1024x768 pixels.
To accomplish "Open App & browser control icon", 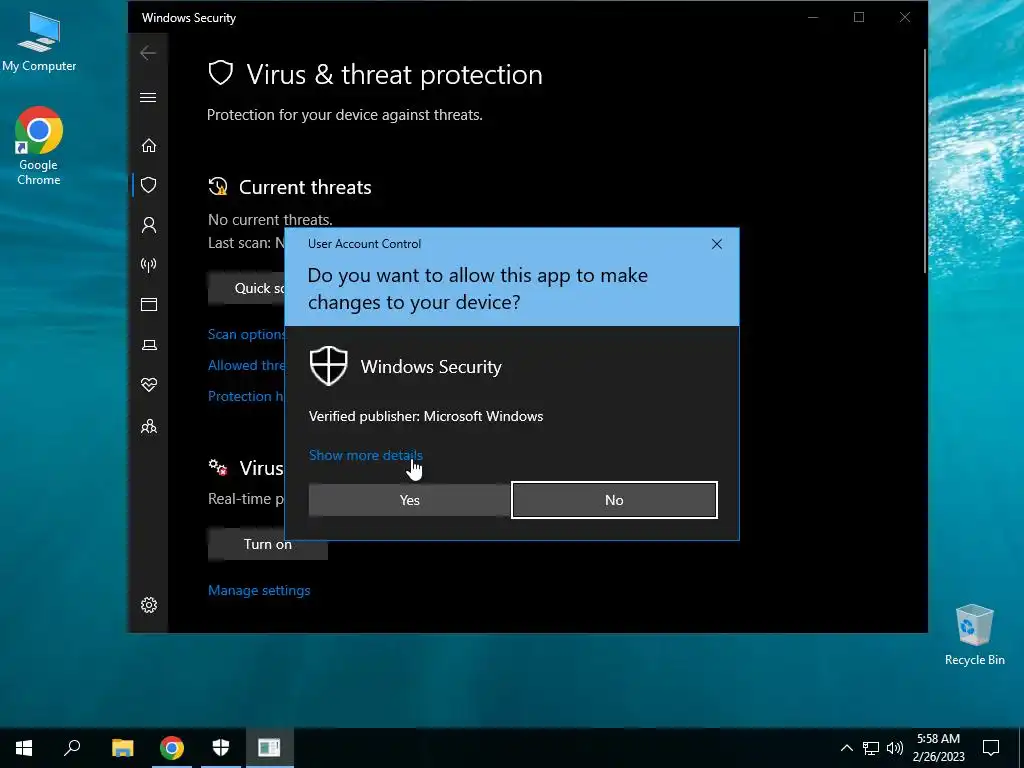I will (x=149, y=305).
